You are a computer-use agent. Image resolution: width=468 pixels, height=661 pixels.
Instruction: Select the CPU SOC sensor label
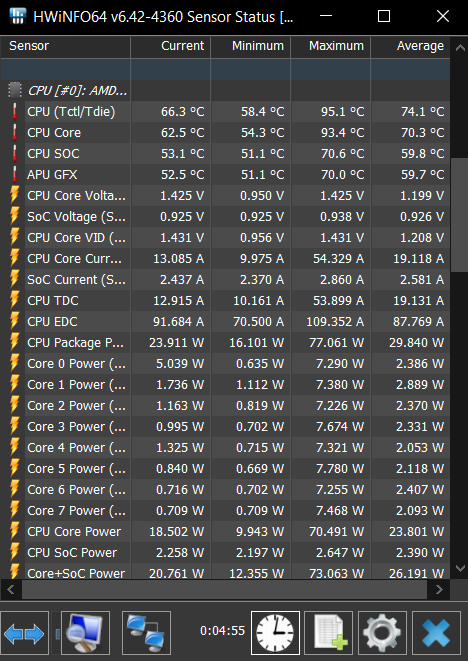click(x=53, y=153)
